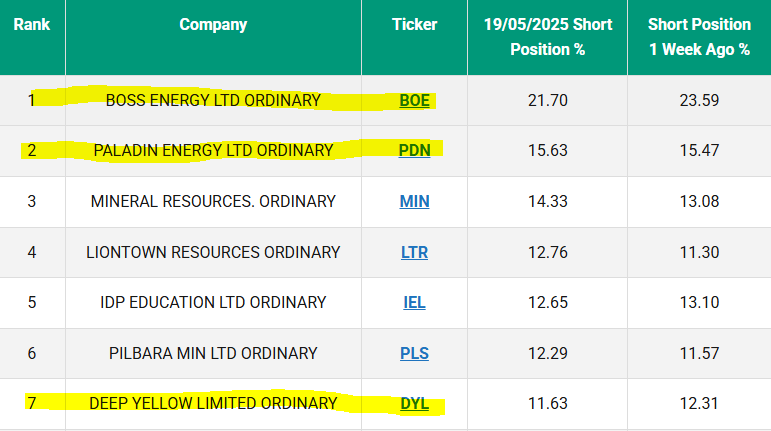Open the PDN ticker link
Screen dimensions: 771x431
point(414,150)
